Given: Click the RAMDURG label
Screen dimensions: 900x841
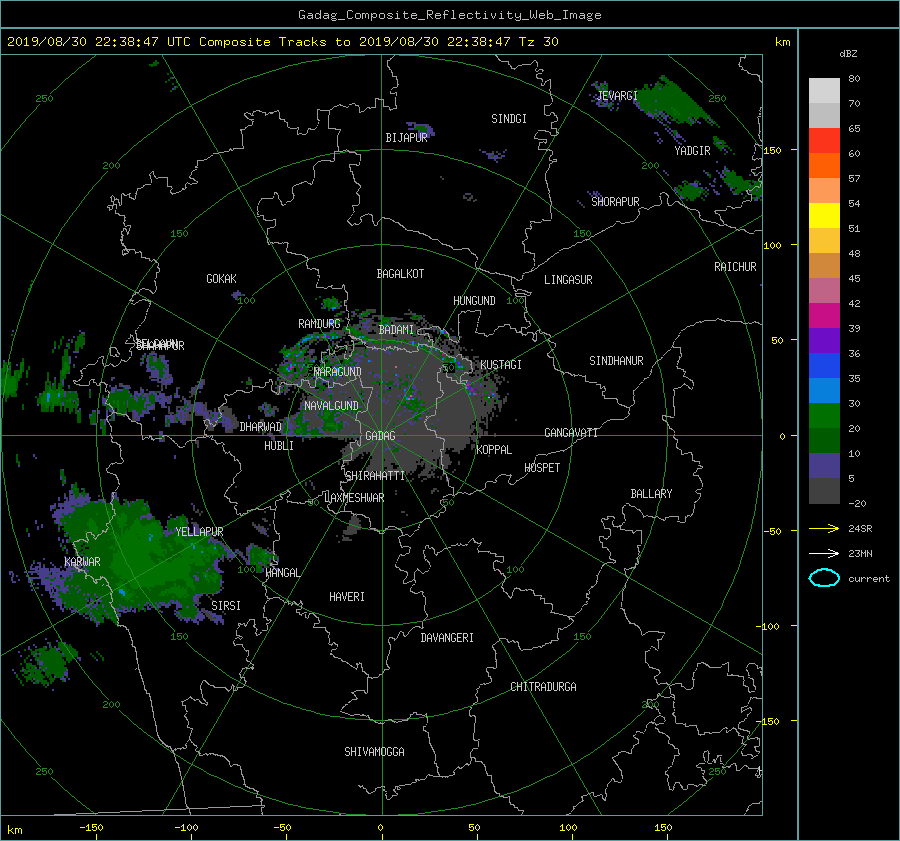Looking at the screenshot, I should tap(319, 324).
